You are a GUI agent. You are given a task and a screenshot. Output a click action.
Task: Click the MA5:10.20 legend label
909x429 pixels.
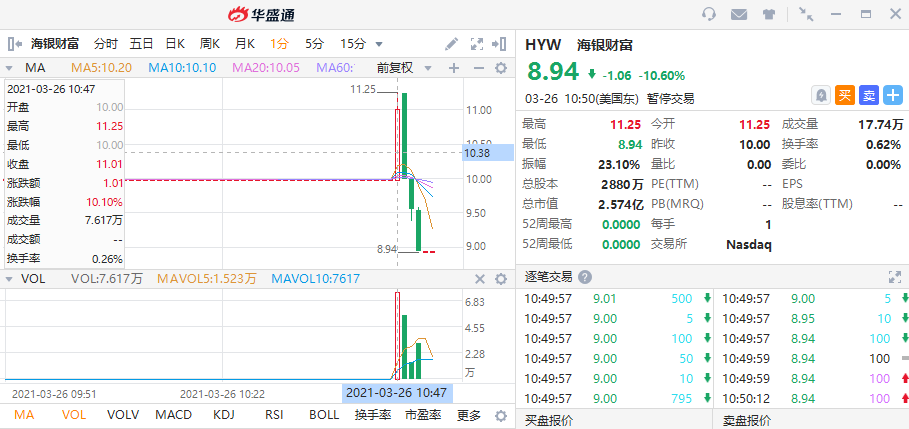(x=101, y=68)
